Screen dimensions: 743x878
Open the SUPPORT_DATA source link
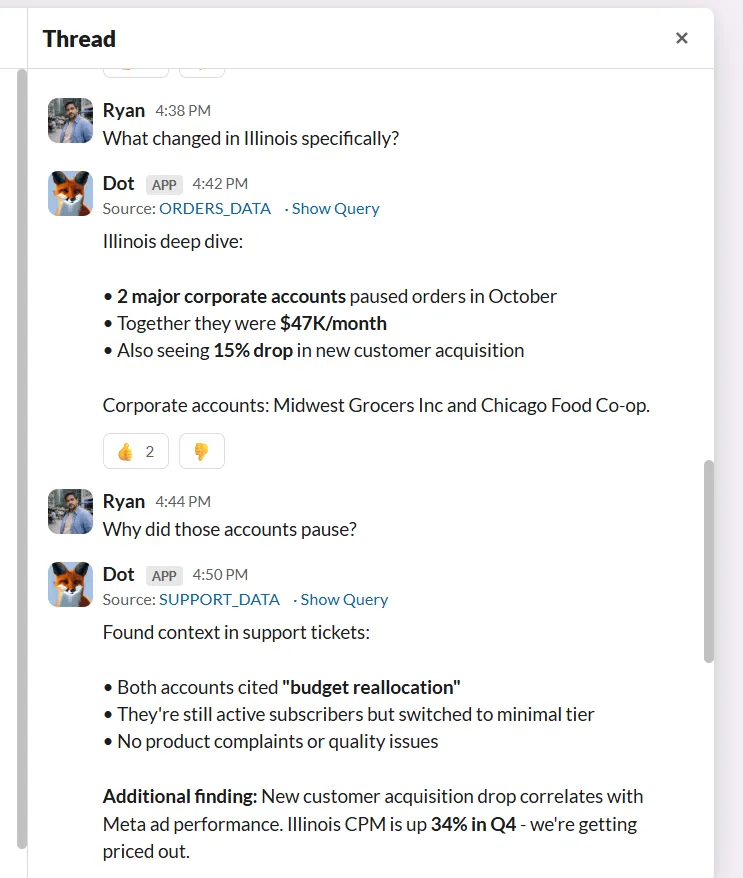point(219,600)
